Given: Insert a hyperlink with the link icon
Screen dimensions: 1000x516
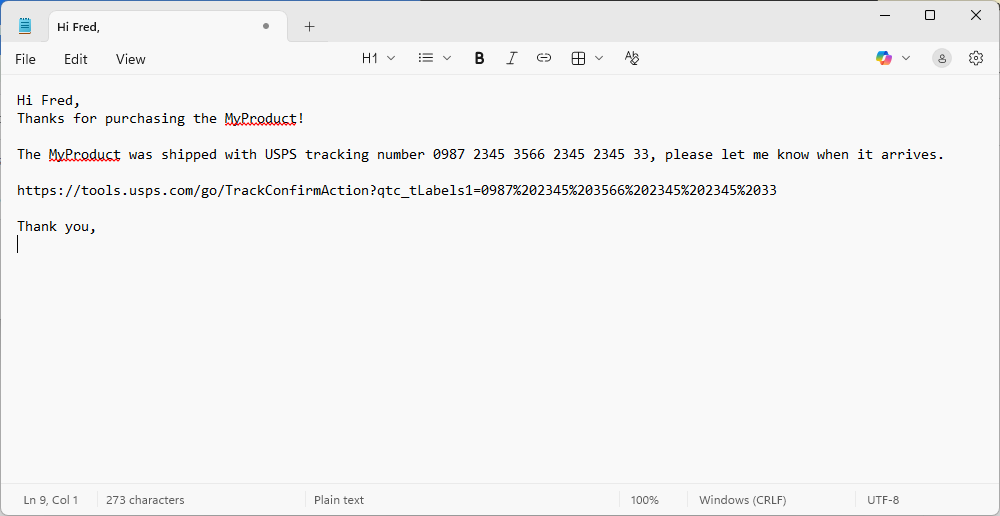Looking at the screenshot, I should (x=543, y=58).
